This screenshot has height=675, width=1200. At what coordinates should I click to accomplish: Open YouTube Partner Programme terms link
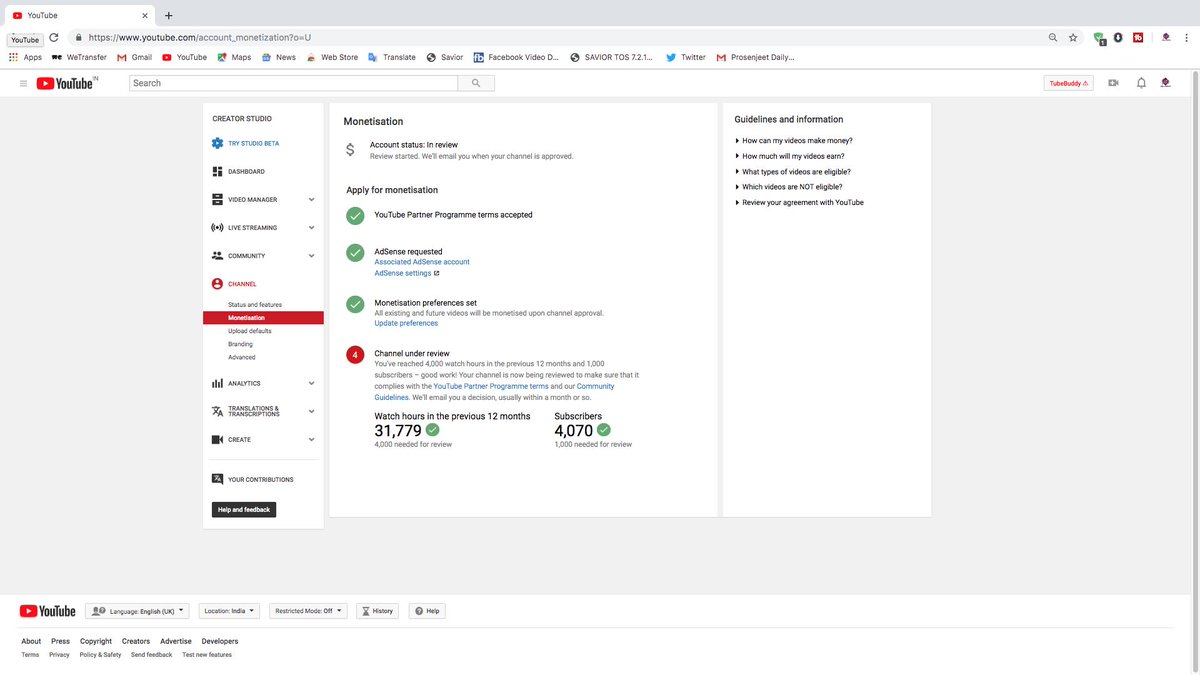pos(491,386)
